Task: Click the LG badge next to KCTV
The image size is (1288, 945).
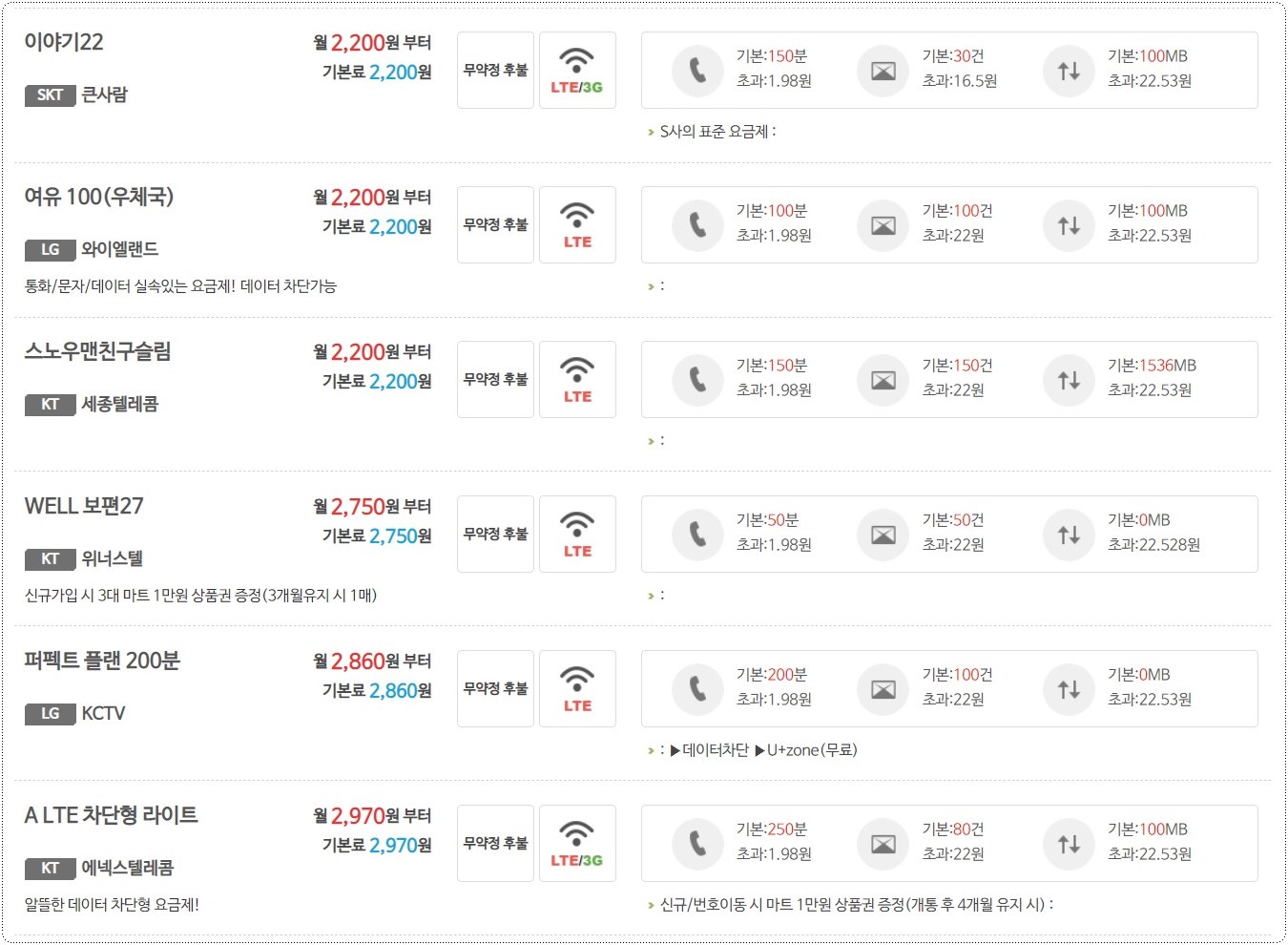Action: (x=49, y=713)
